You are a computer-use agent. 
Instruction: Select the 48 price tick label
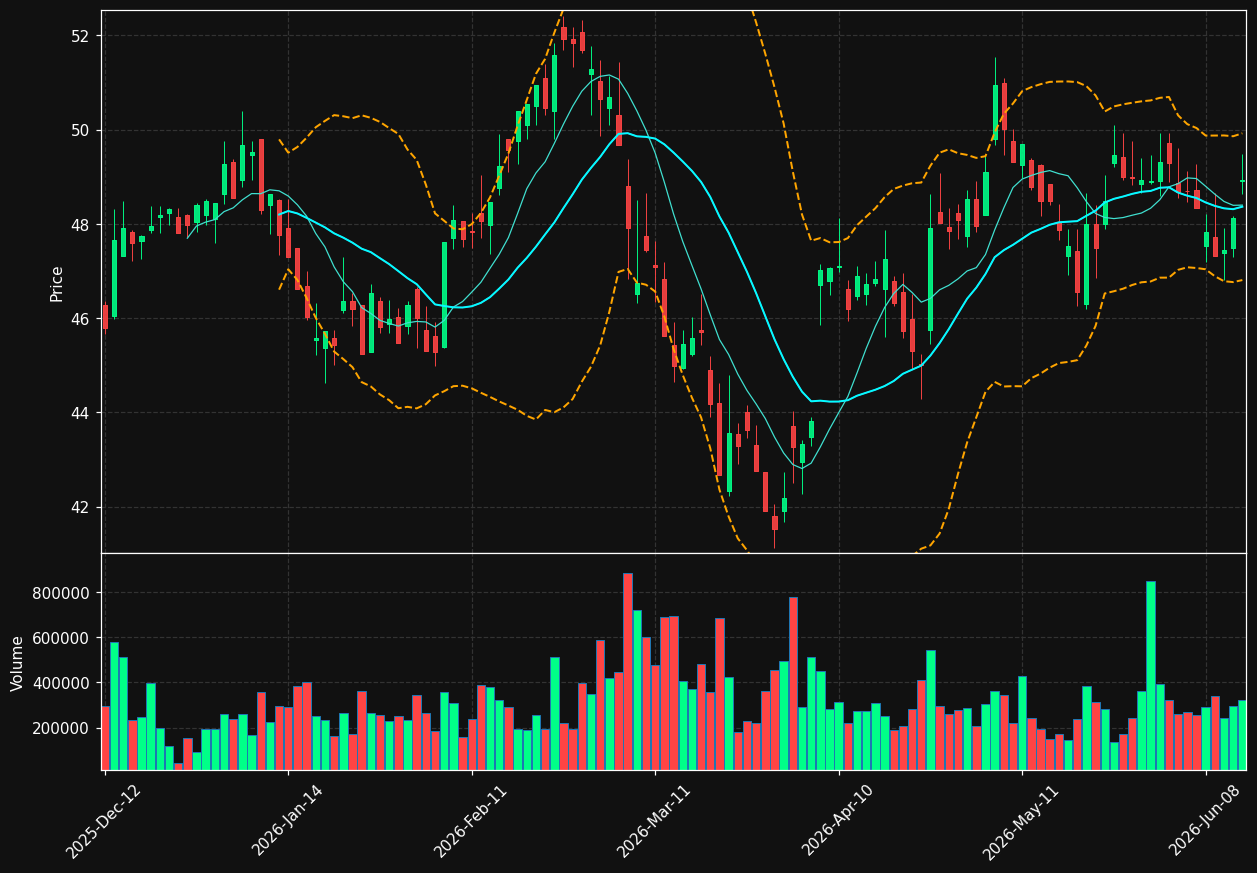pyautogui.click(x=80, y=225)
